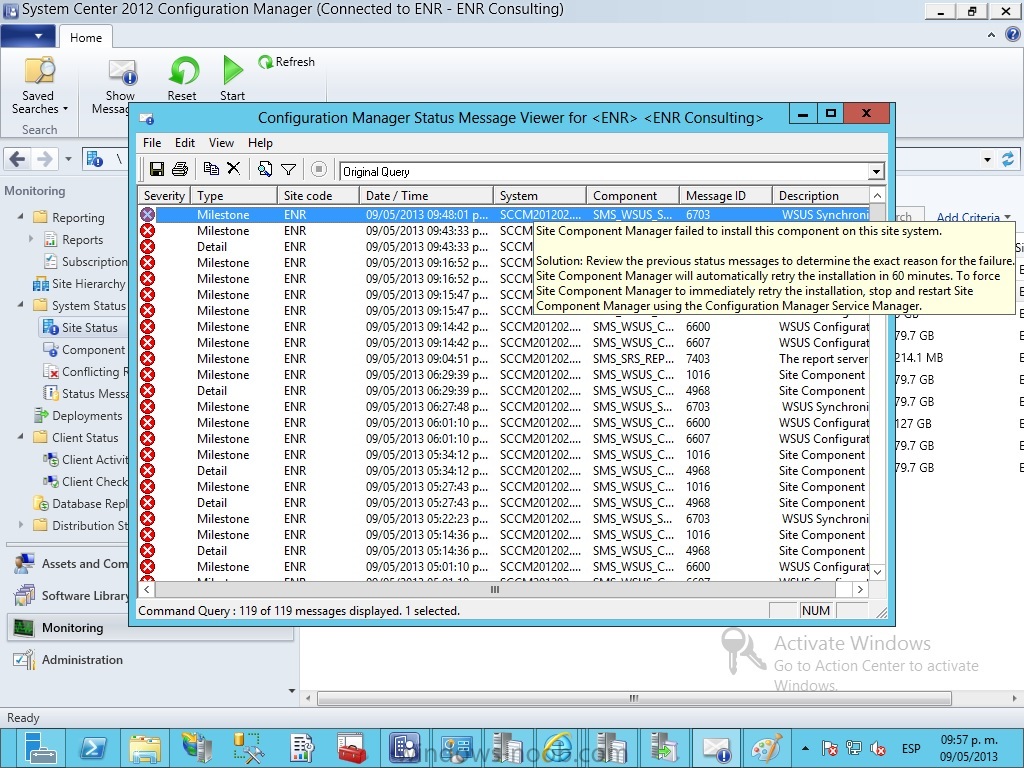Image resolution: width=1024 pixels, height=768 pixels.
Task: Click the viewer's vertical scrollbar down arrow
Action: point(877,572)
